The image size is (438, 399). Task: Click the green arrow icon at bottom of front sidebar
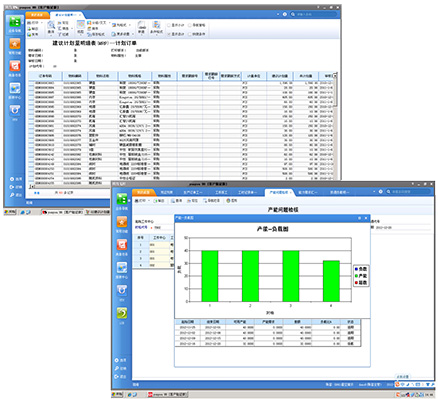[x=122, y=313]
